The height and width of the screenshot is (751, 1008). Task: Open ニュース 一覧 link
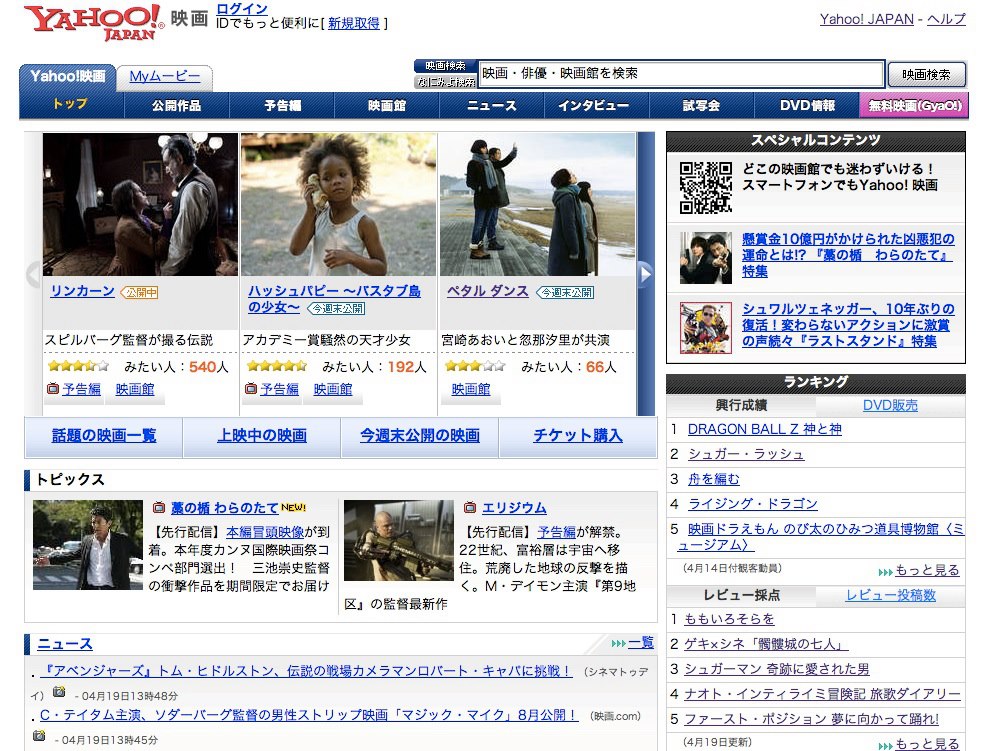point(640,642)
